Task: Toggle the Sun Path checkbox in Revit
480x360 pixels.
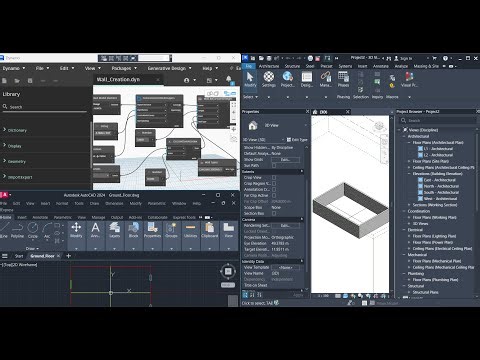Action: [x=274, y=165]
